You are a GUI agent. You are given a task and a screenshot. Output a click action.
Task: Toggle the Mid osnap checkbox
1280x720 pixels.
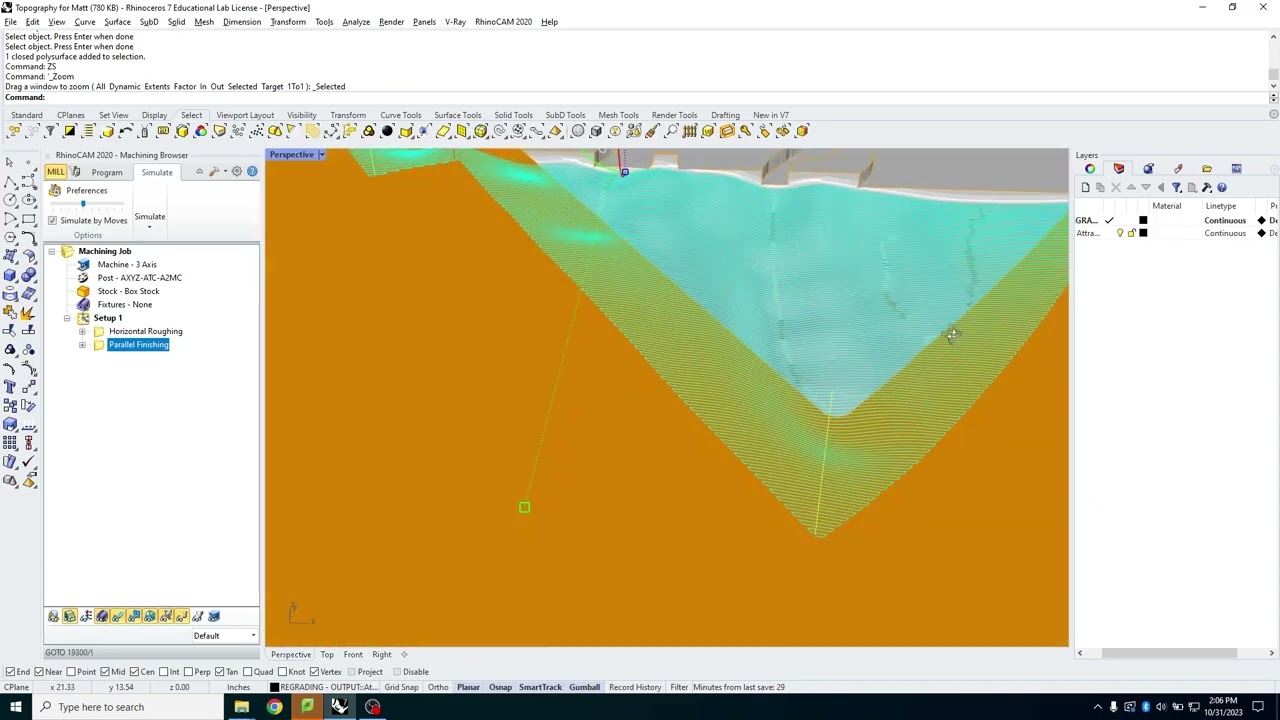pyautogui.click(x=106, y=672)
